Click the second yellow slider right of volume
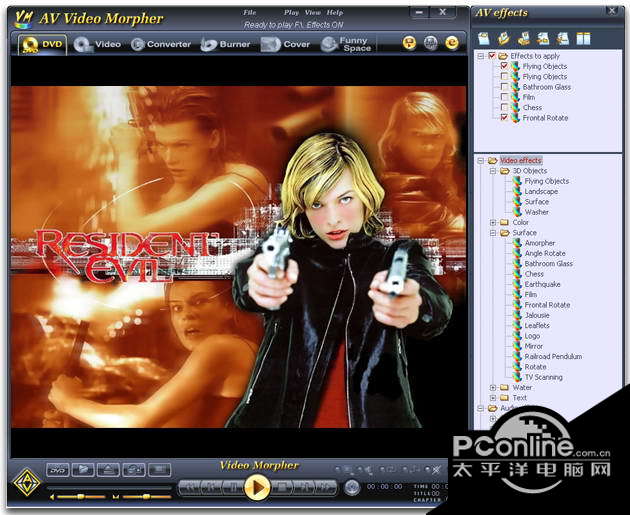630x515 pixels. (147, 497)
